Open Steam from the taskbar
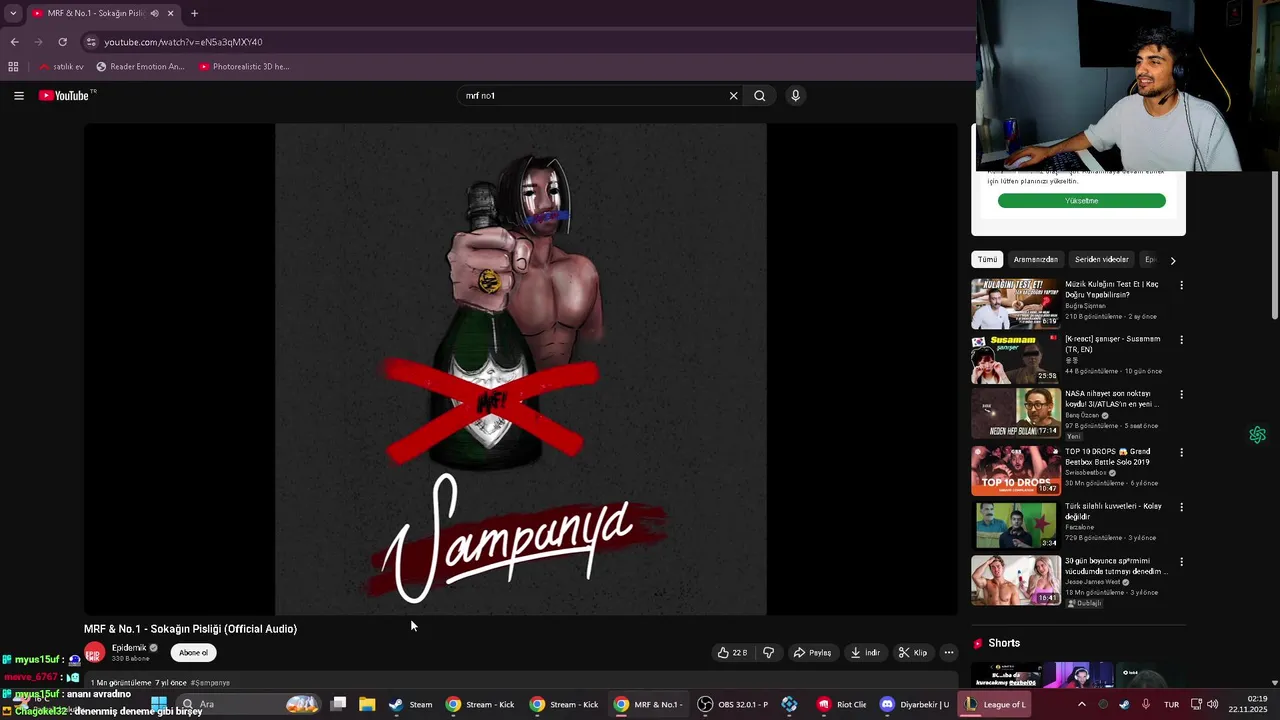This screenshot has height=720, width=1280. 410,704
